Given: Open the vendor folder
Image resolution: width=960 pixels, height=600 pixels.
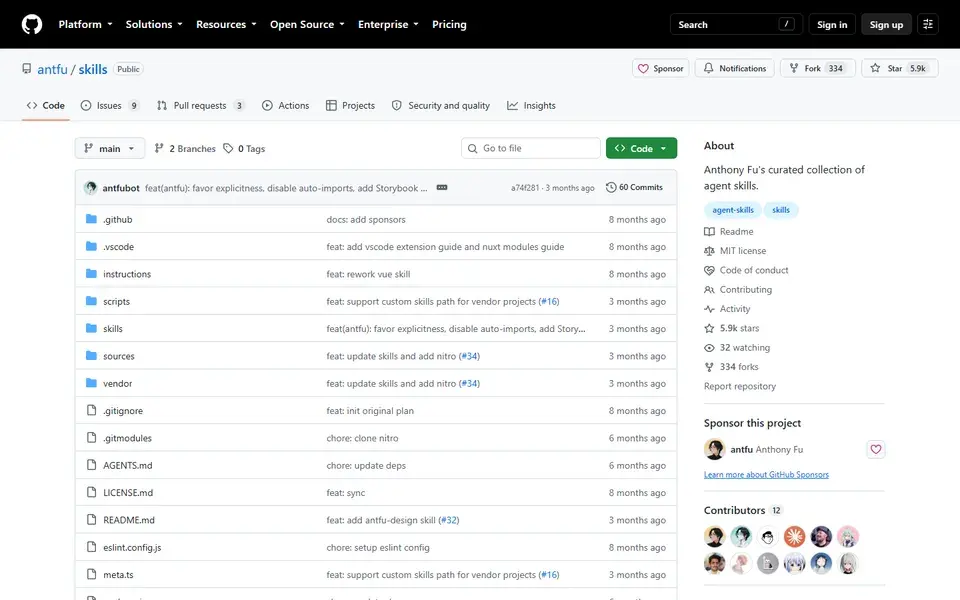Looking at the screenshot, I should (x=118, y=384).
